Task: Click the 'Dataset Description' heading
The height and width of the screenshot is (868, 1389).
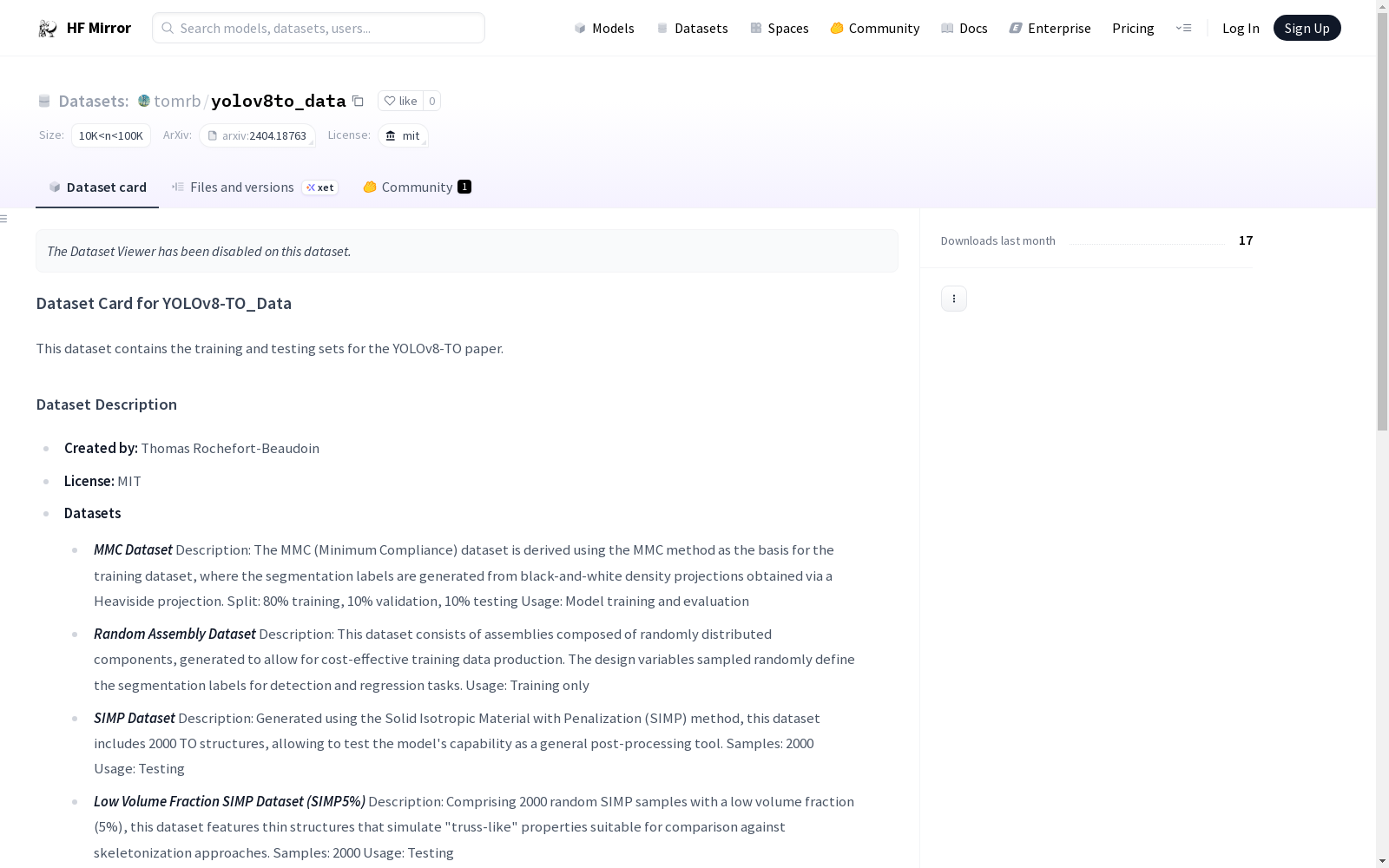Action: pos(107,404)
